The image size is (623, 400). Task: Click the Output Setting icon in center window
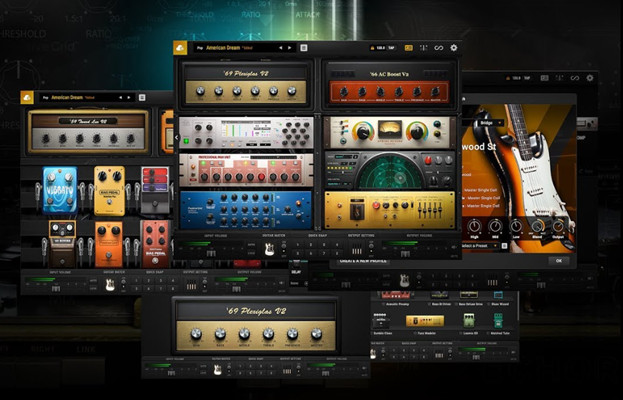[x=357, y=250]
